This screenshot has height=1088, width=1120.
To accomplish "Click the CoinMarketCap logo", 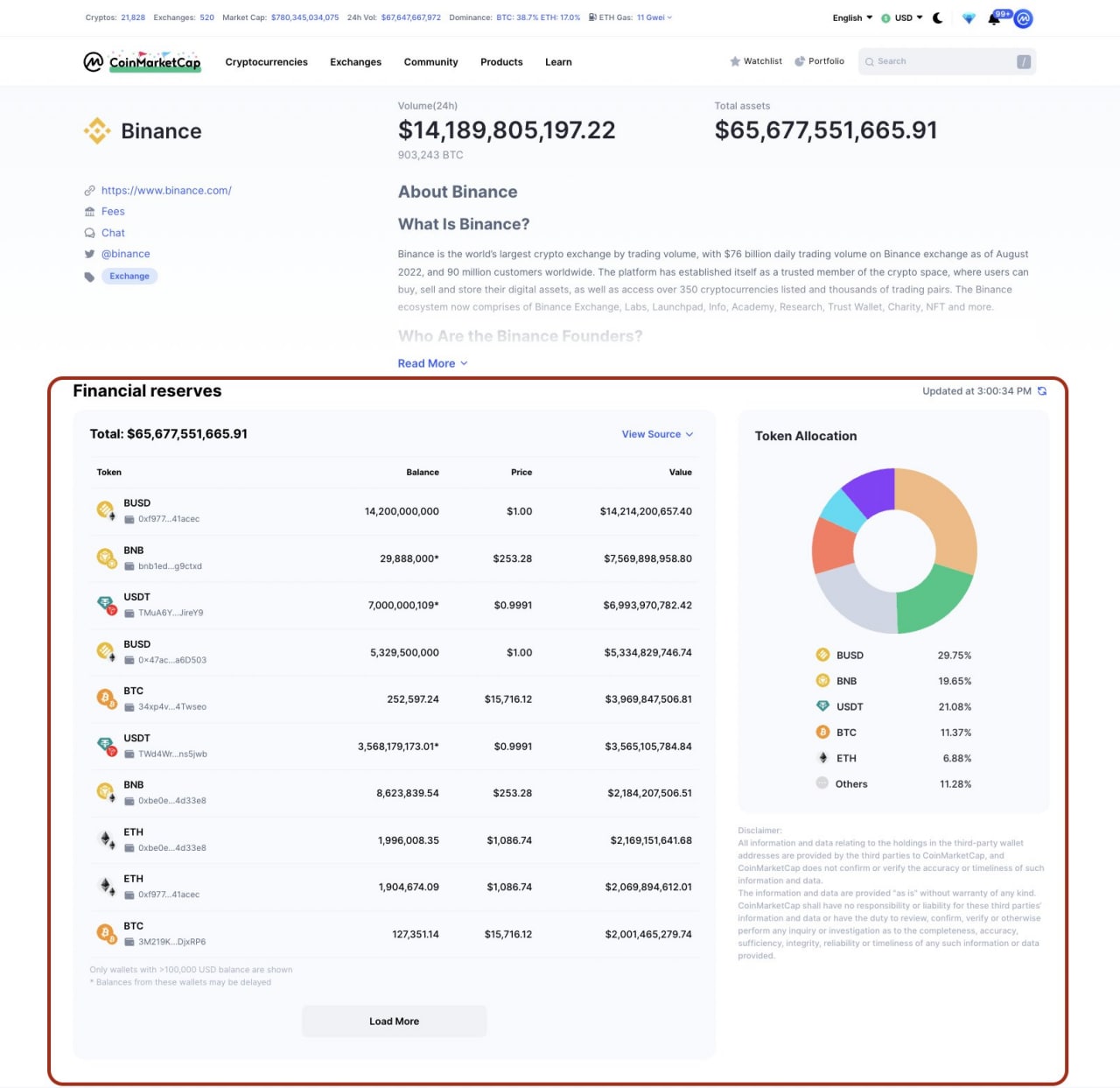I will click(143, 62).
